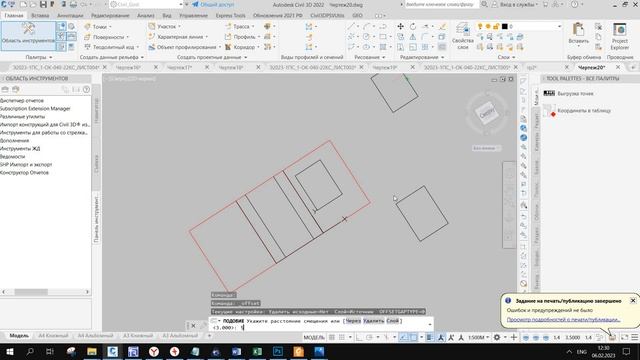Screen dimensions: 640x360
Task: Click the Plot printer icon in quick access toolbar
Action: click(x=73, y=4)
